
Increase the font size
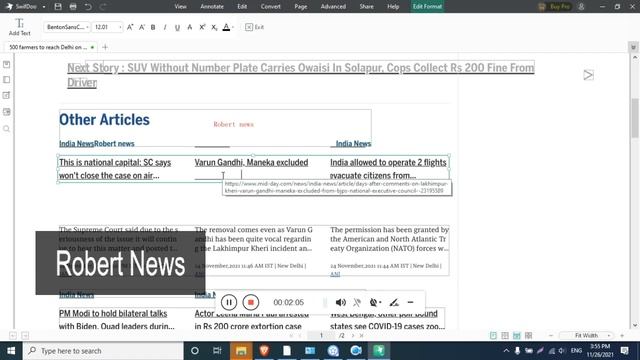coord(130,27)
